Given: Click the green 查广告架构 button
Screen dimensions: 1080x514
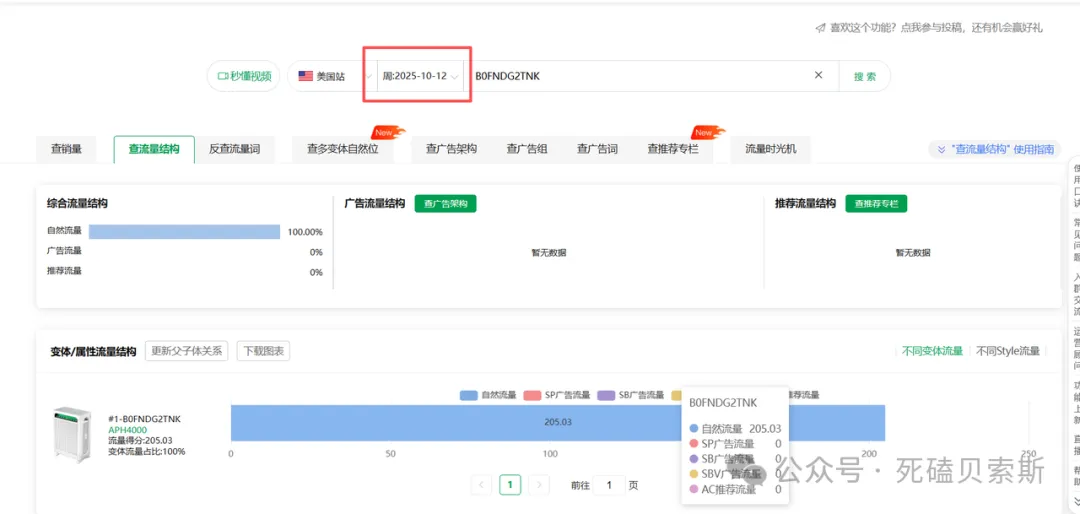Looking at the screenshot, I should click(x=445, y=203).
